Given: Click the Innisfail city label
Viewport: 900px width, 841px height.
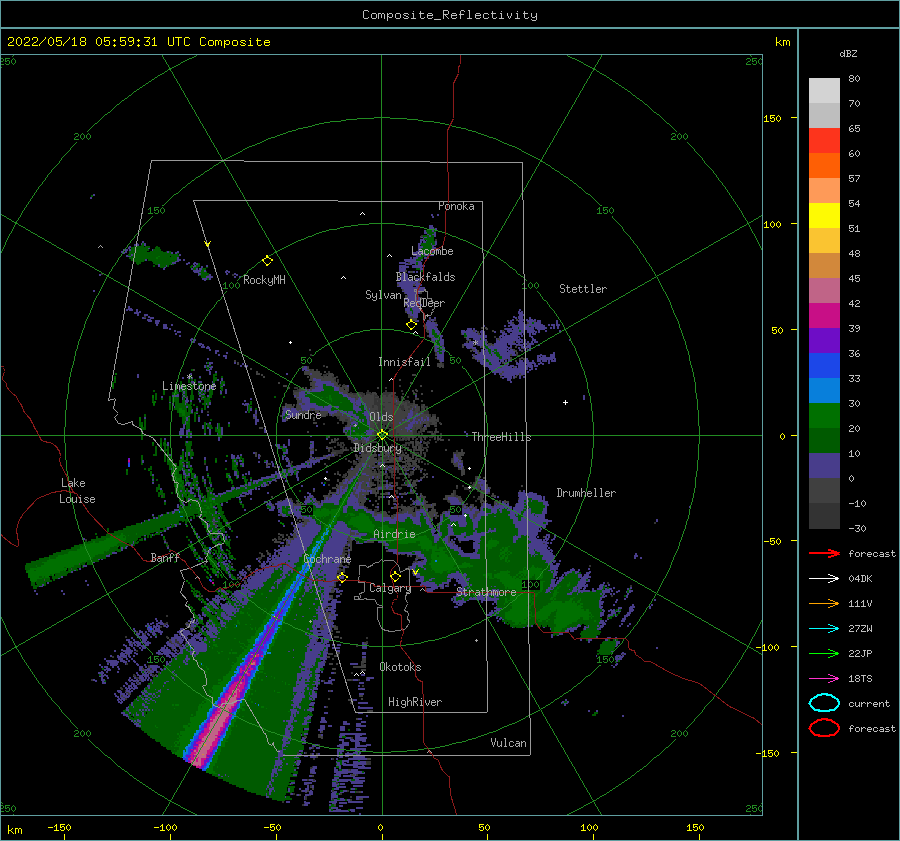Looking at the screenshot, I should pos(404,362).
